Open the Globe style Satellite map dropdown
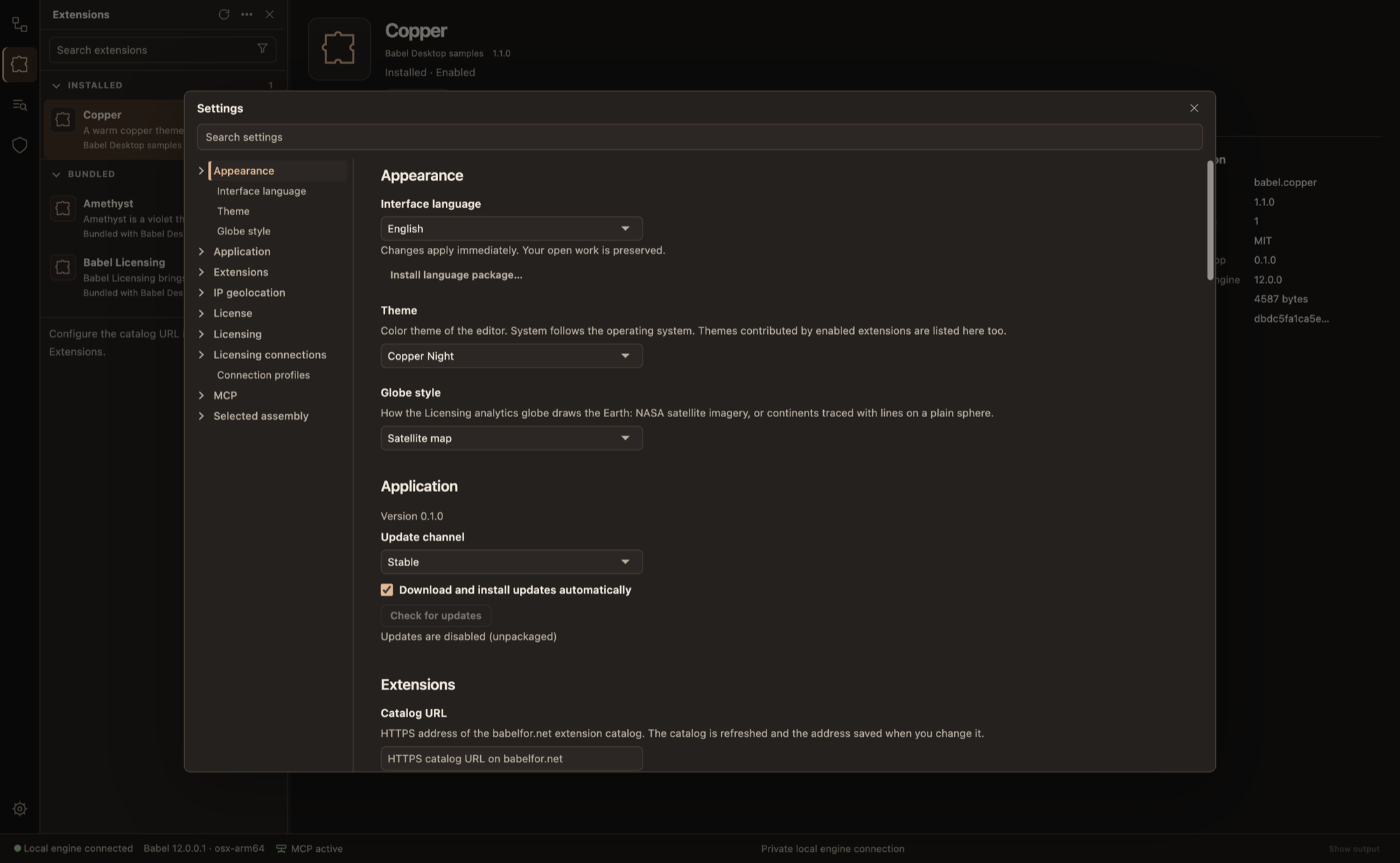 click(x=512, y=438)
